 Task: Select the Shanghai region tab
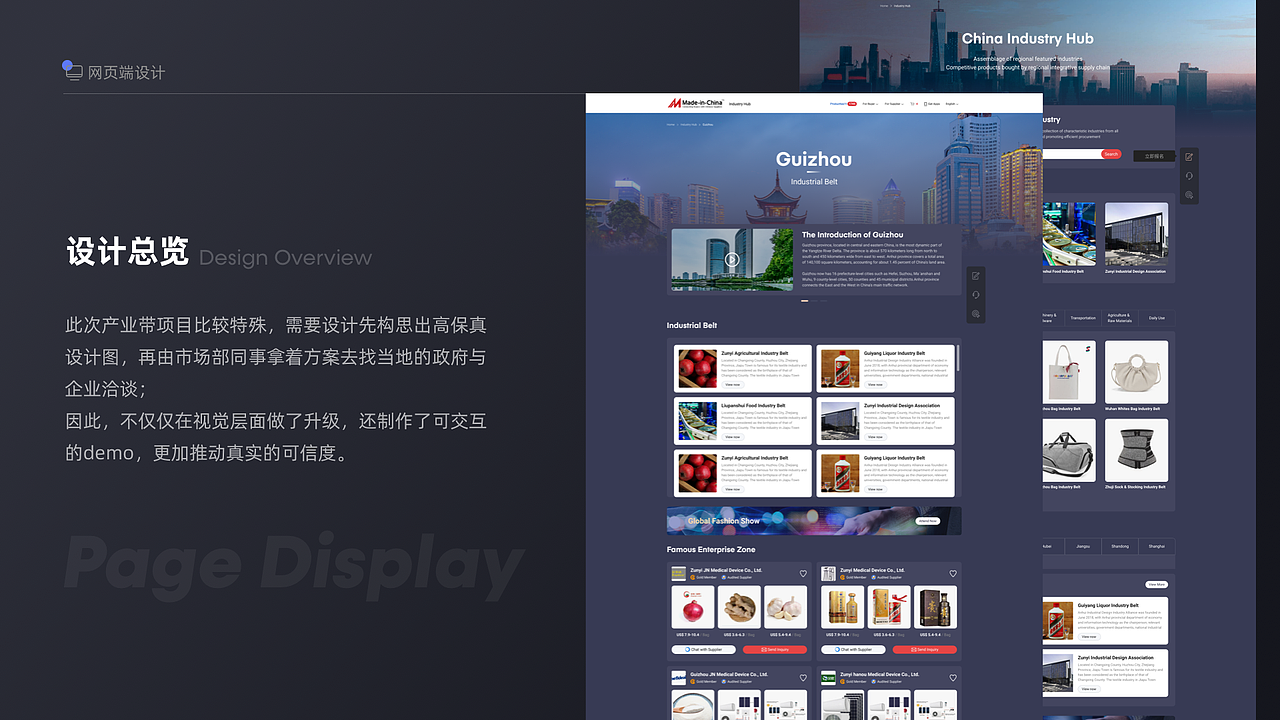(x=1157, y=546)
